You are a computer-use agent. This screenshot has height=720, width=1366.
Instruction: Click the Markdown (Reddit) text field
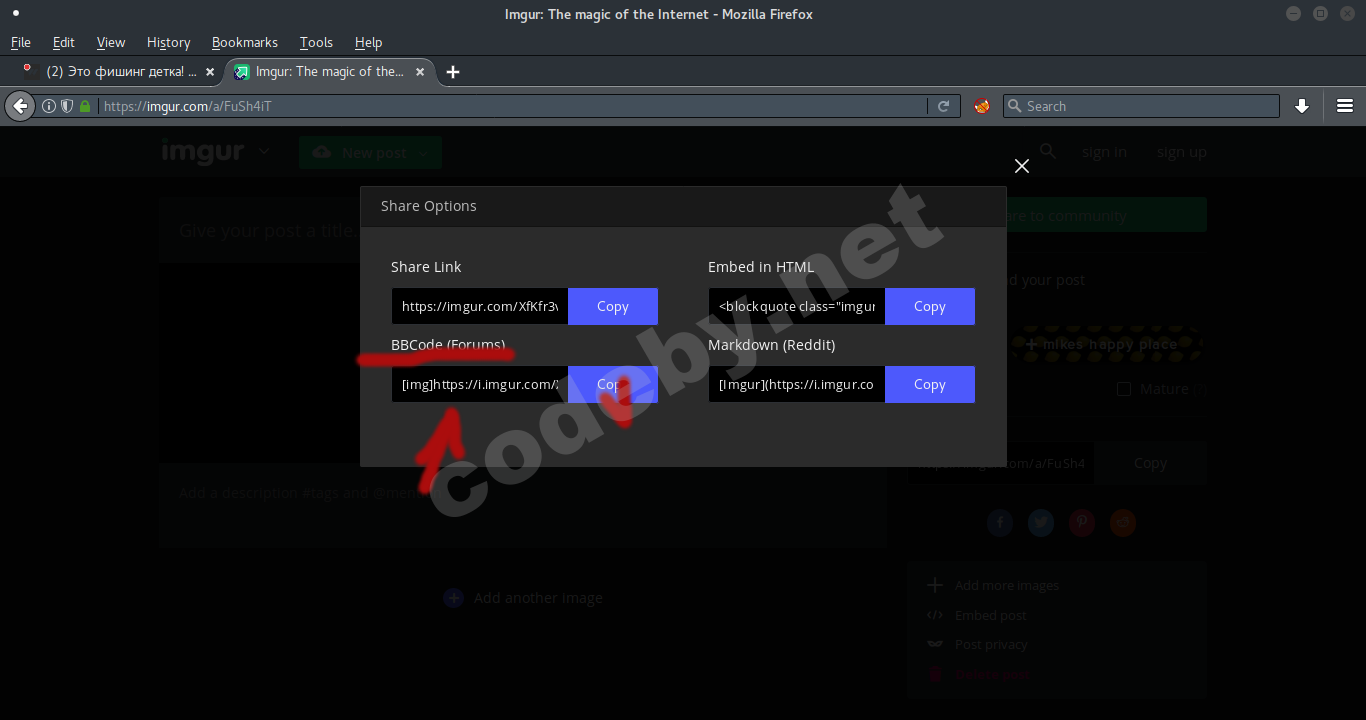(x=797, y=384)
